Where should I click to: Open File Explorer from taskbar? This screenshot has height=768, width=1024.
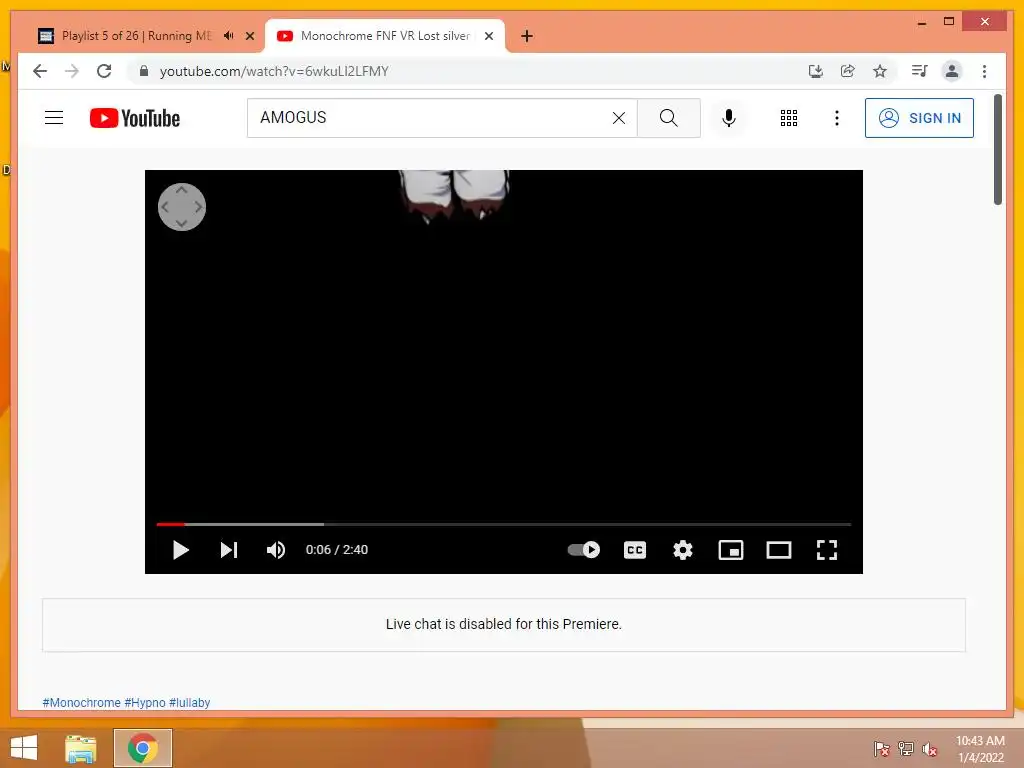coord(81,748)
